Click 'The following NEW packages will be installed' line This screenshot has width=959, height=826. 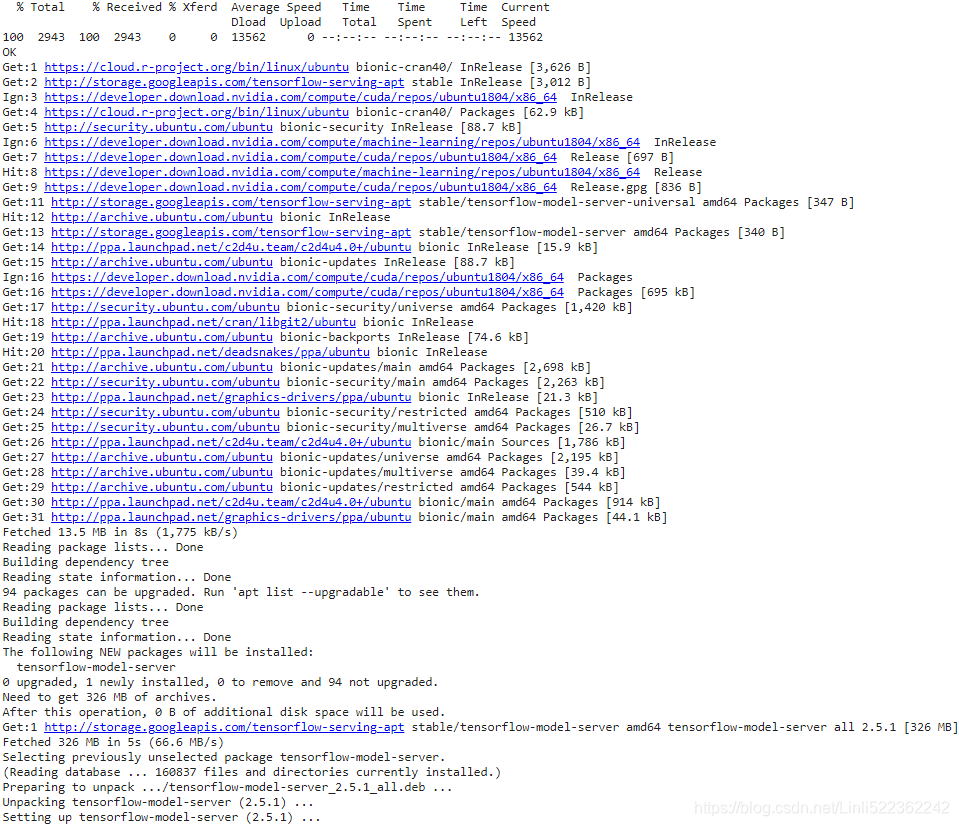(x=158, y=651)
